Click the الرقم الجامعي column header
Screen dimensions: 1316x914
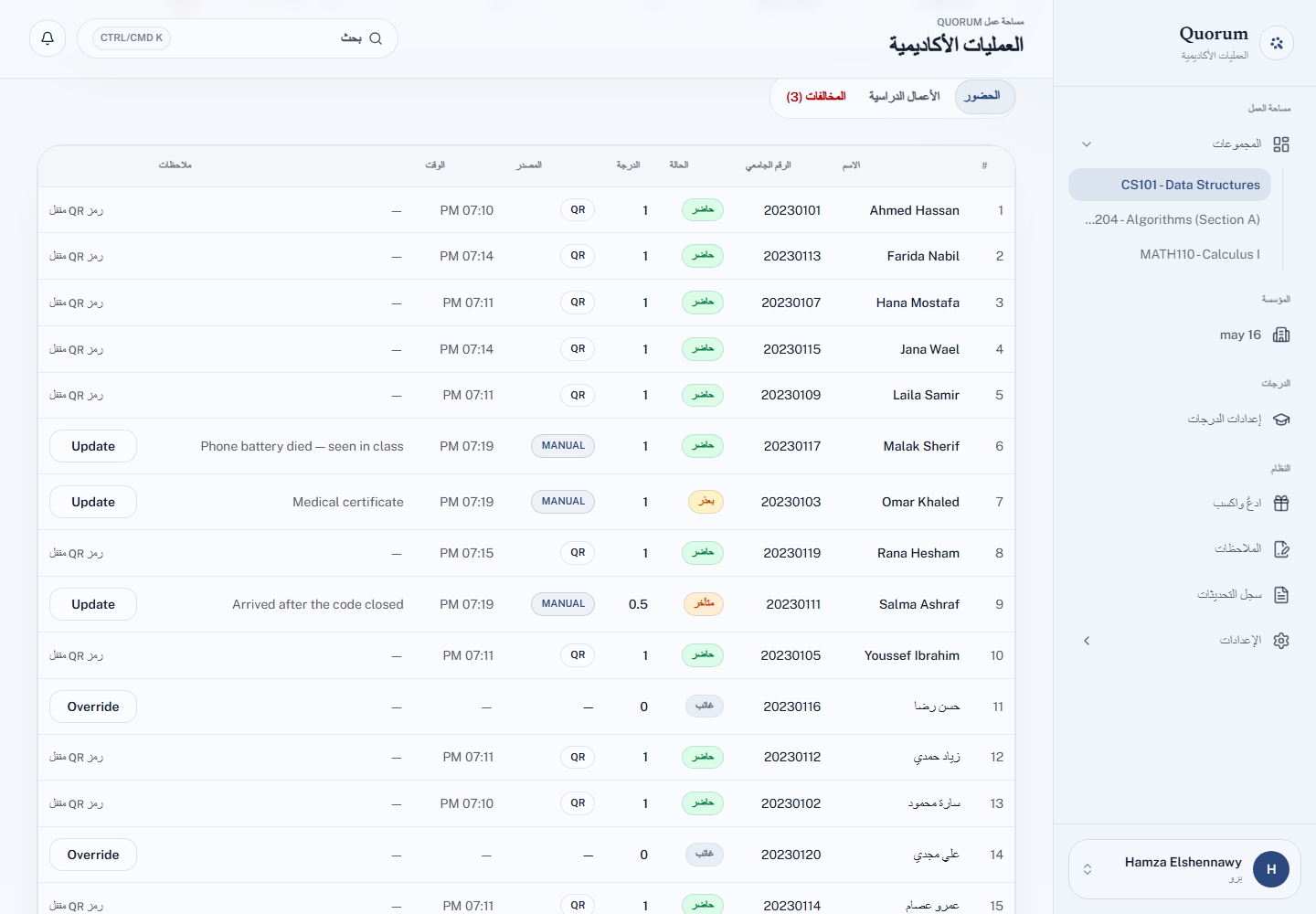(x=768, y=165)
